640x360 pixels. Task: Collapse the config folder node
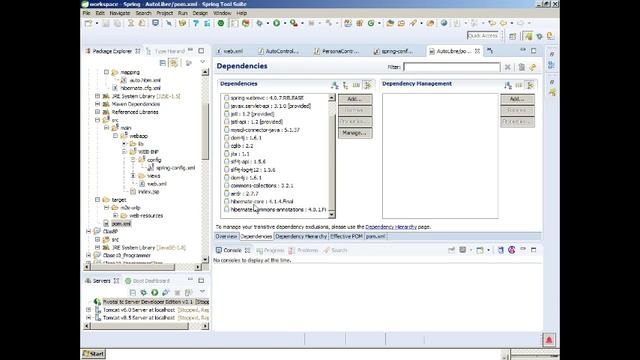point(133,160)
